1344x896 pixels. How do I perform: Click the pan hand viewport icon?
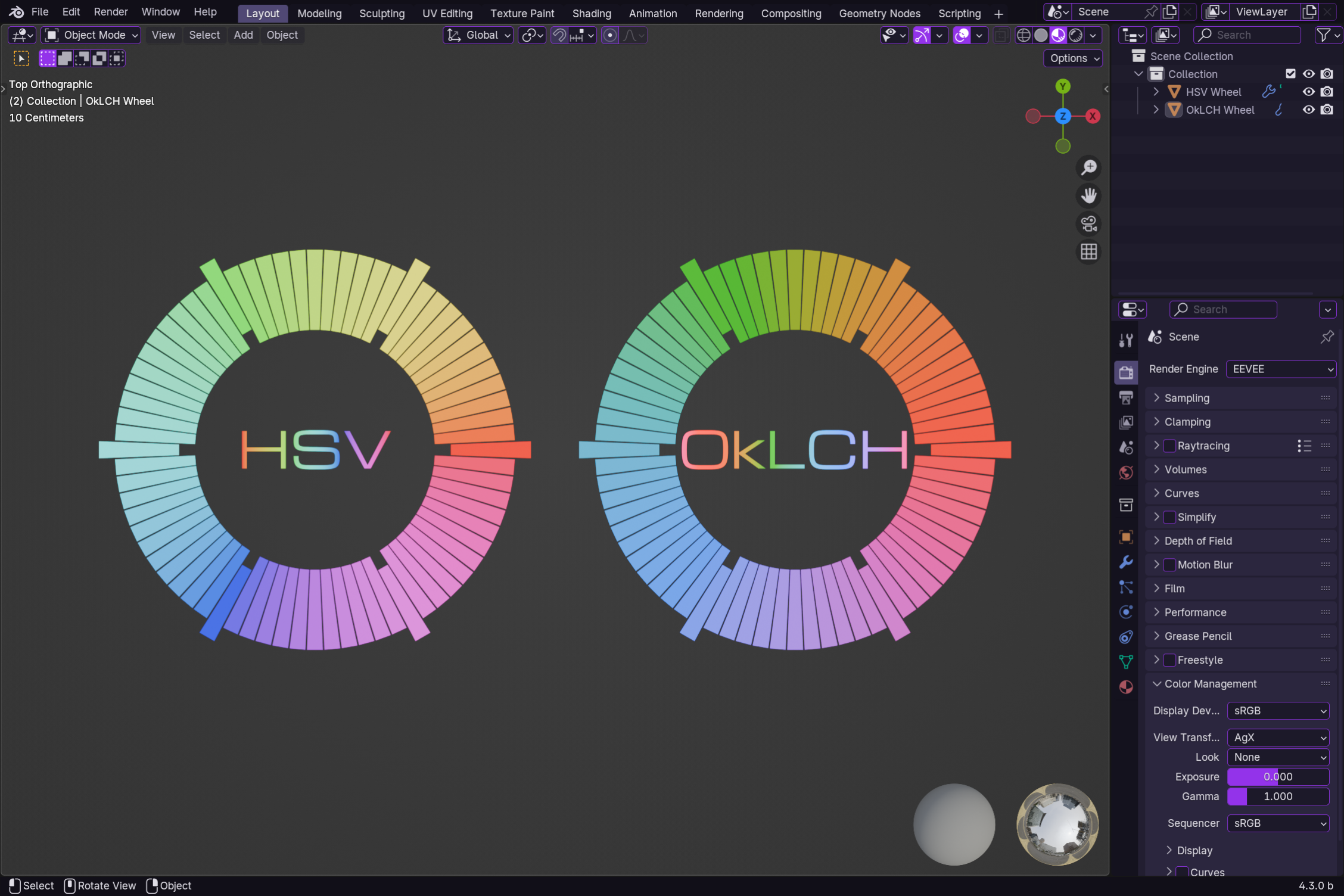pyautogui.click(x=1088, y=196)
